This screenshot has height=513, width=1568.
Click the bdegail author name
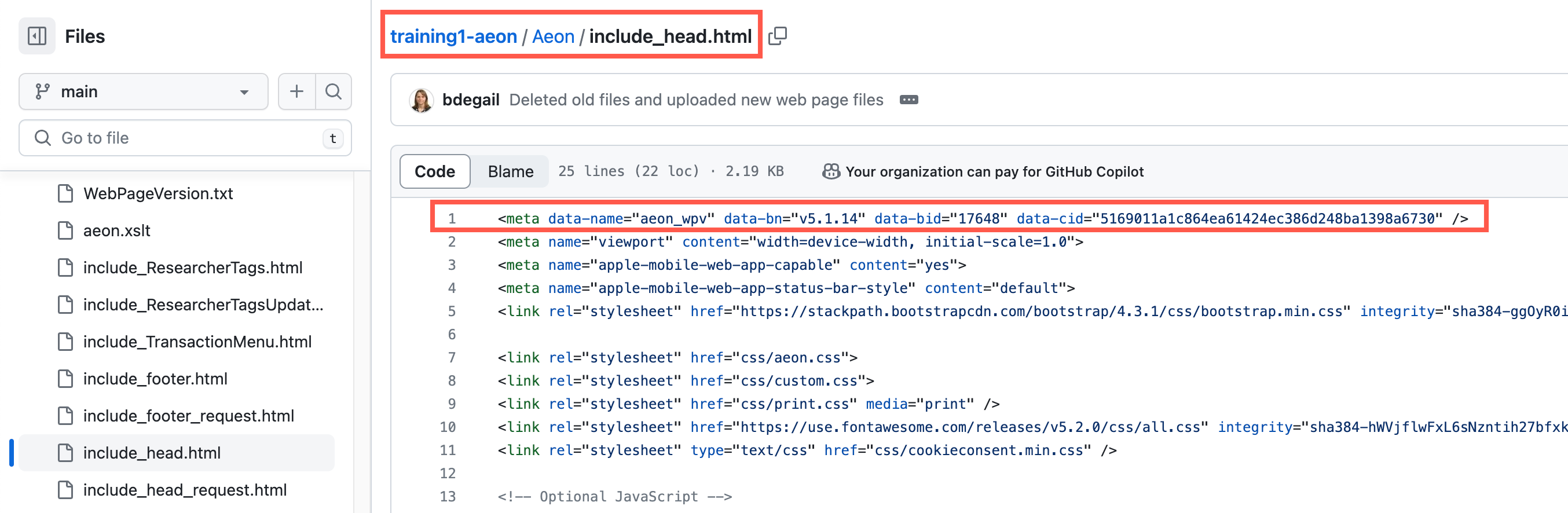[471, 100]
